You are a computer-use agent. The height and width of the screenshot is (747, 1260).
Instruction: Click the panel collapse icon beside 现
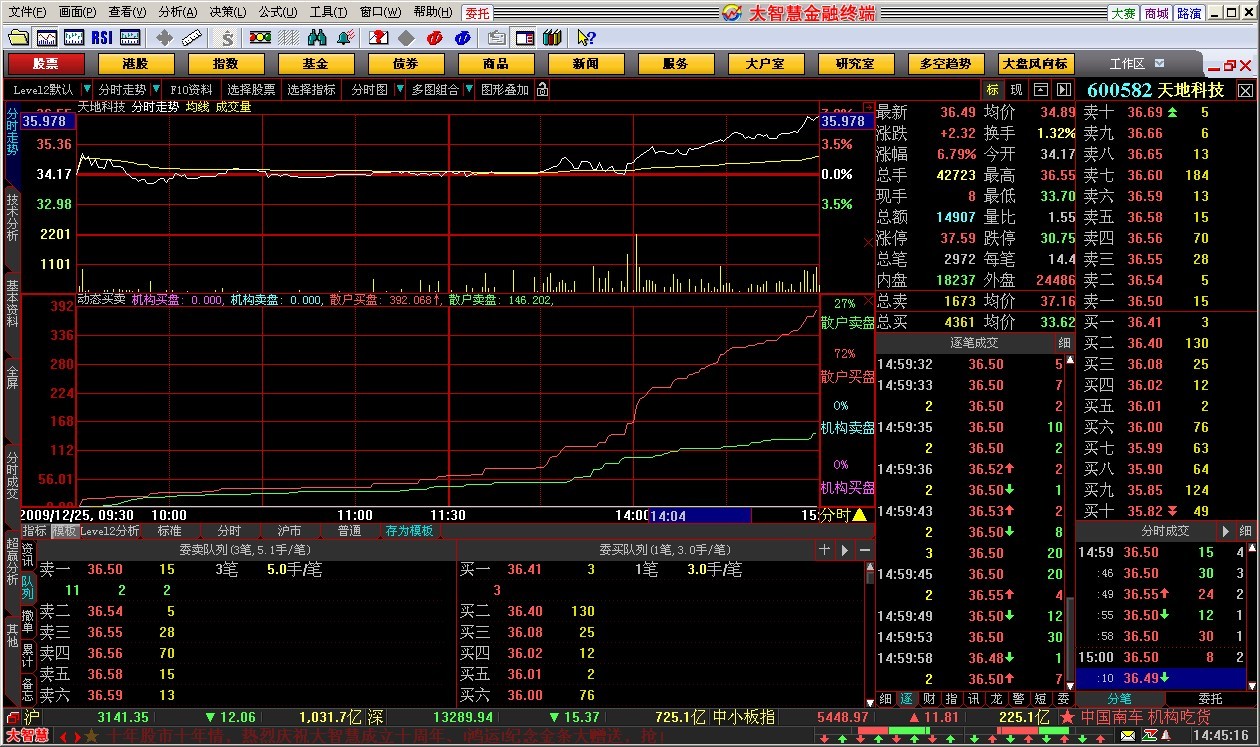tap(1041, 90)
